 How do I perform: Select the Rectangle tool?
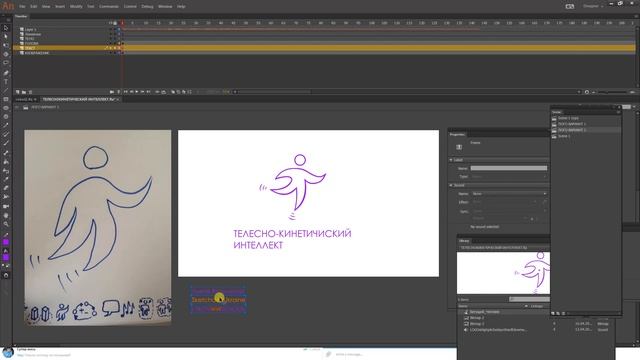[6, 99]
